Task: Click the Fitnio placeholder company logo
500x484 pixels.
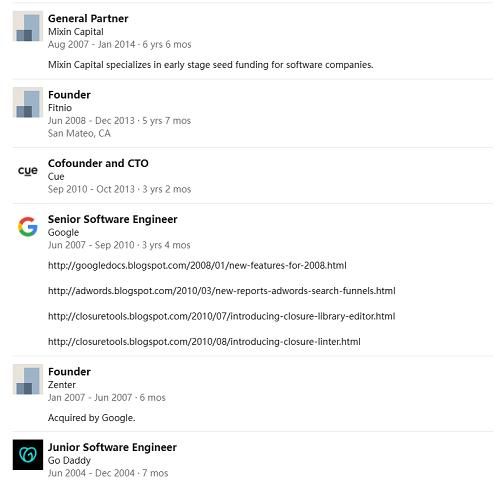Action: point(28,102)
